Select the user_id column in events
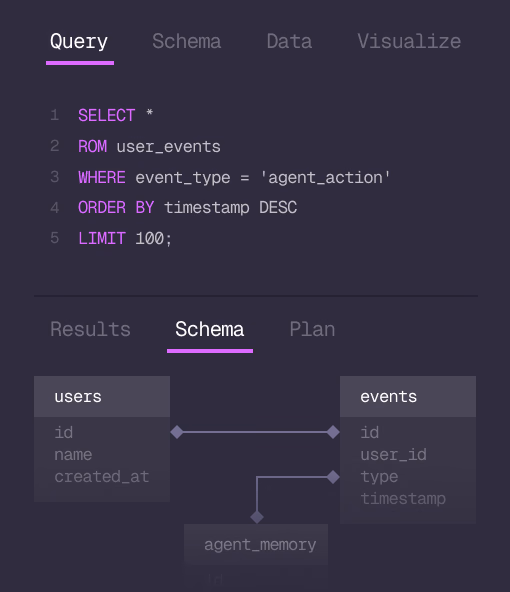 [393, 455]
